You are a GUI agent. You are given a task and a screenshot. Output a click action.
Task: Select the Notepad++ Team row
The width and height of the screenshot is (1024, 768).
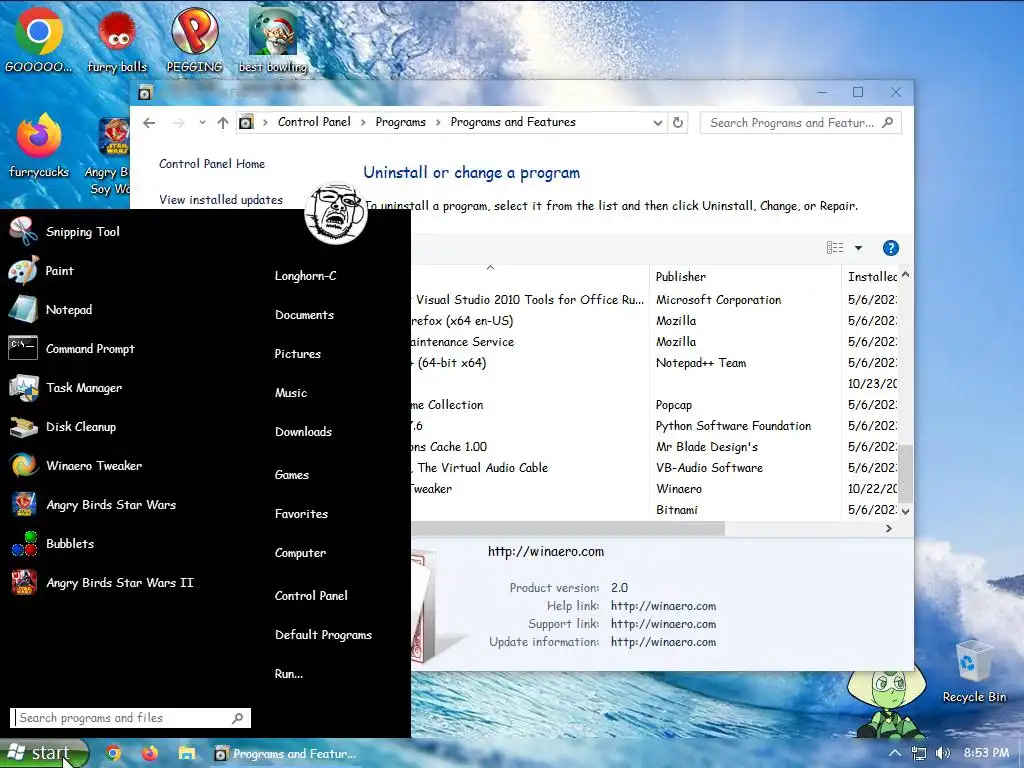click(x=654, y=363)
